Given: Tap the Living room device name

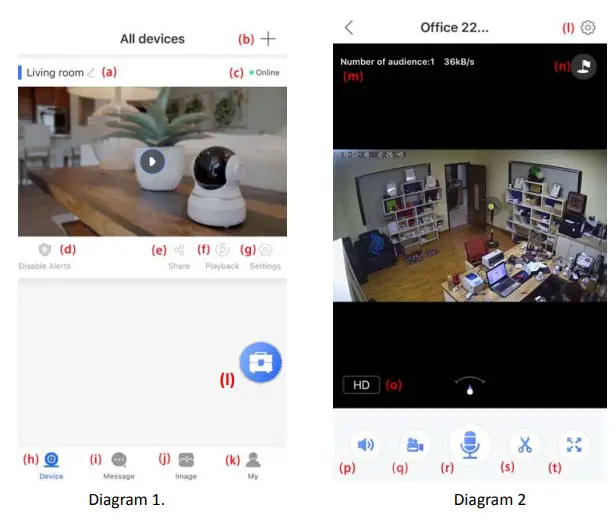Looking at the screenshot, I should 55,72.
